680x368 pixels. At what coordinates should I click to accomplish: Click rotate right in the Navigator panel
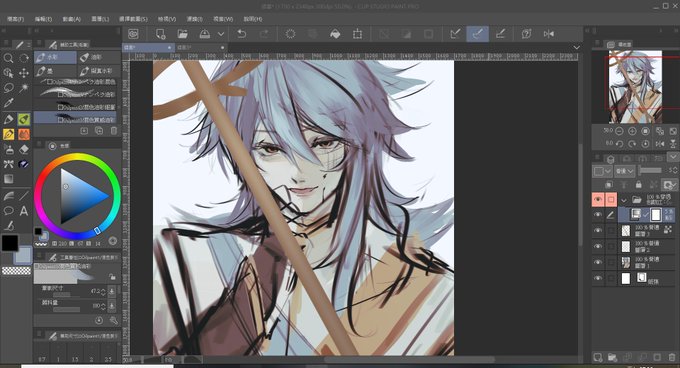(x=632, y=143)
